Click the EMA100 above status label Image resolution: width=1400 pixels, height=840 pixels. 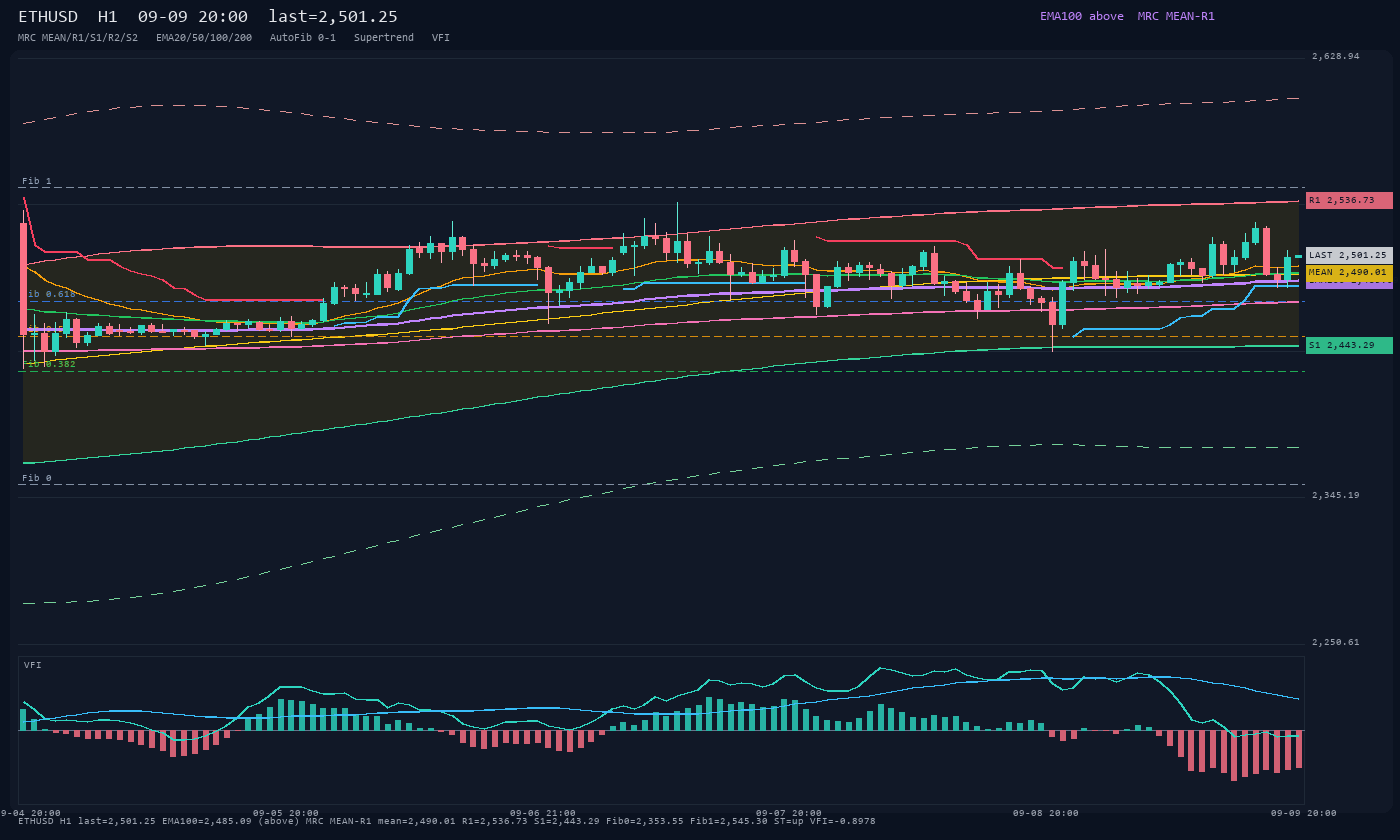coord(1081,16)
